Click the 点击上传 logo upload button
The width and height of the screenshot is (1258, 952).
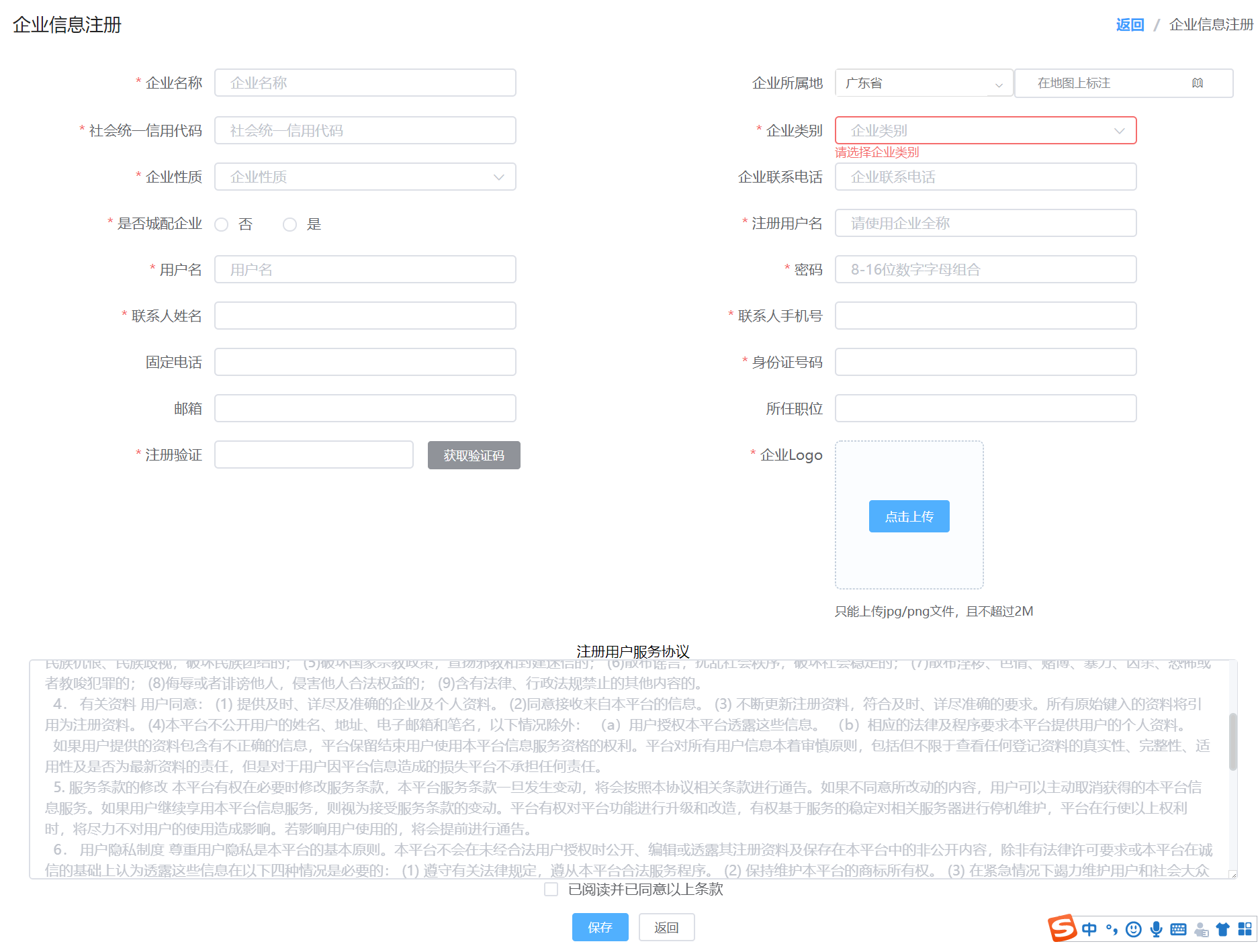tap(909, 516)
